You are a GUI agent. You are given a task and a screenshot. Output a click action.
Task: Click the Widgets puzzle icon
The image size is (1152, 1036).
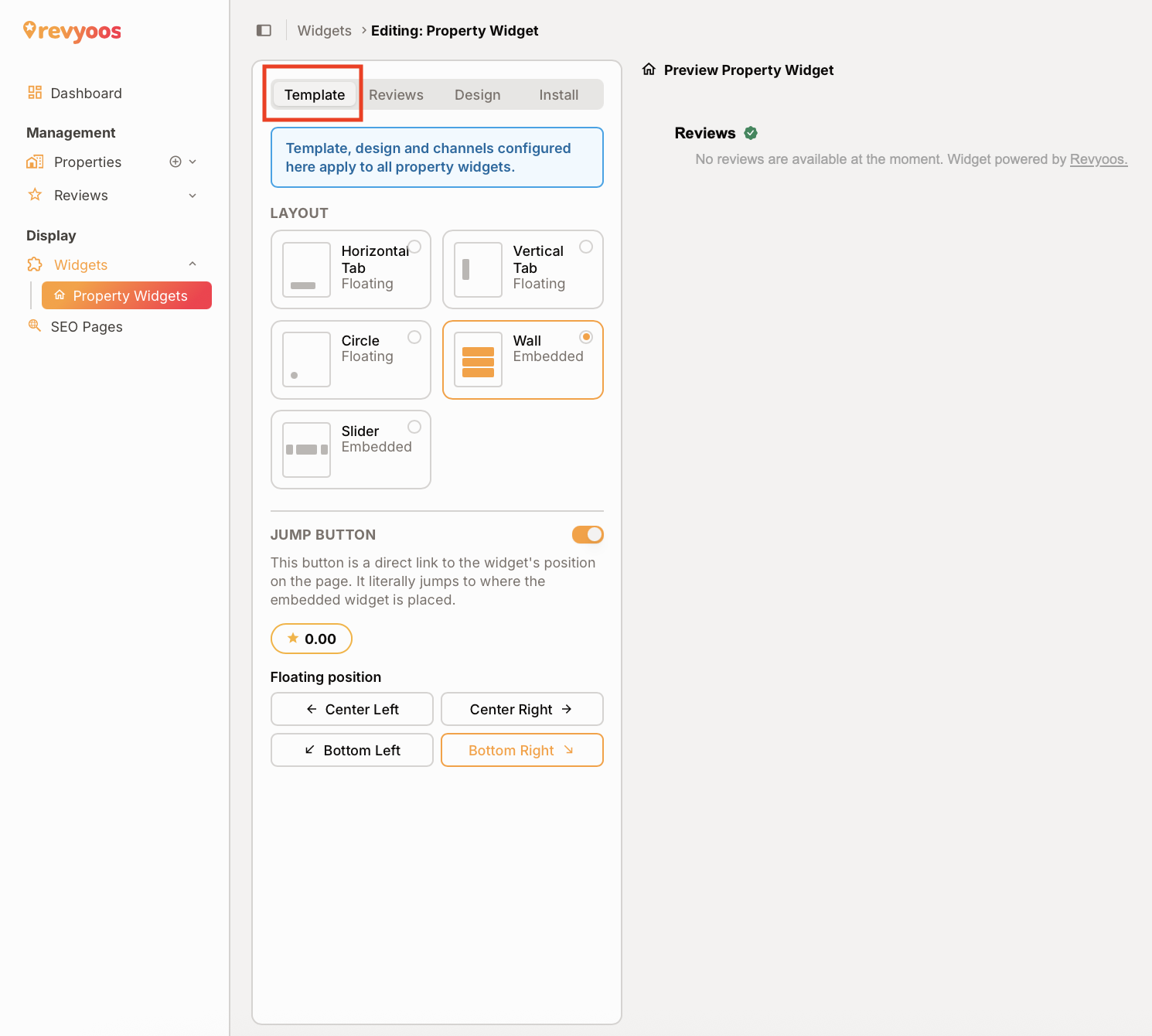(x=35, y=264)
